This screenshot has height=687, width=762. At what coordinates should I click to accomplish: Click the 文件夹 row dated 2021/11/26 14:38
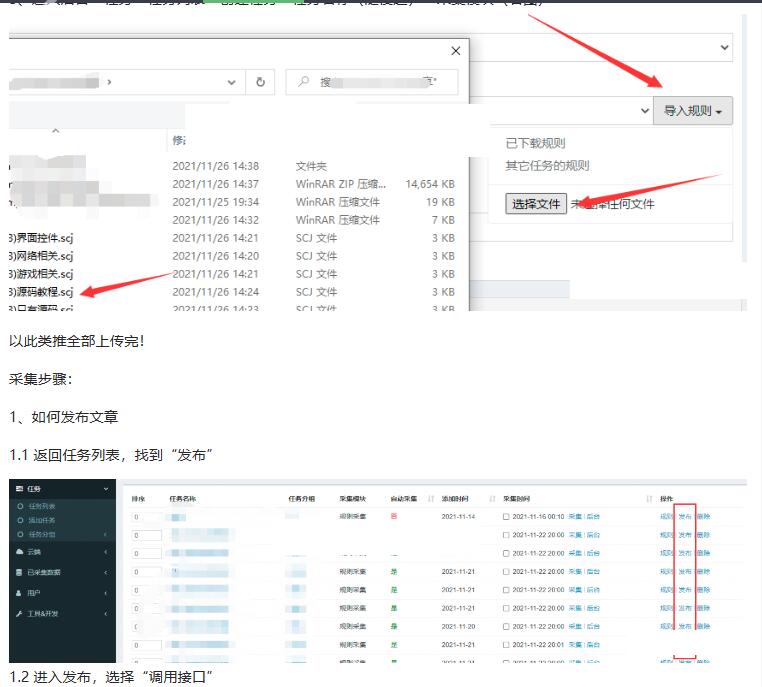(232, 166)
